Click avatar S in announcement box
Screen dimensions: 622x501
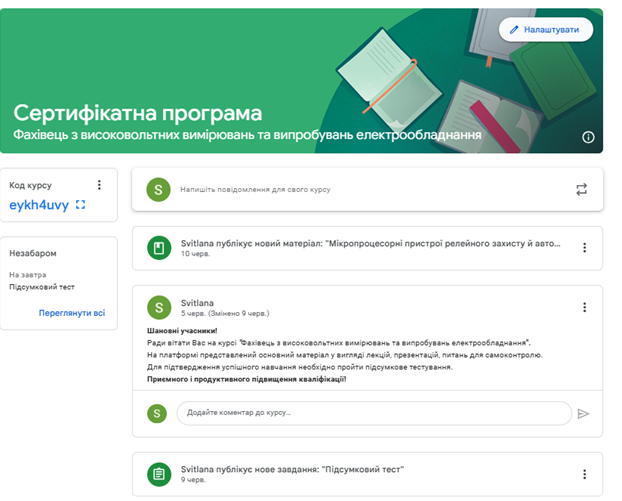(158, 190)
